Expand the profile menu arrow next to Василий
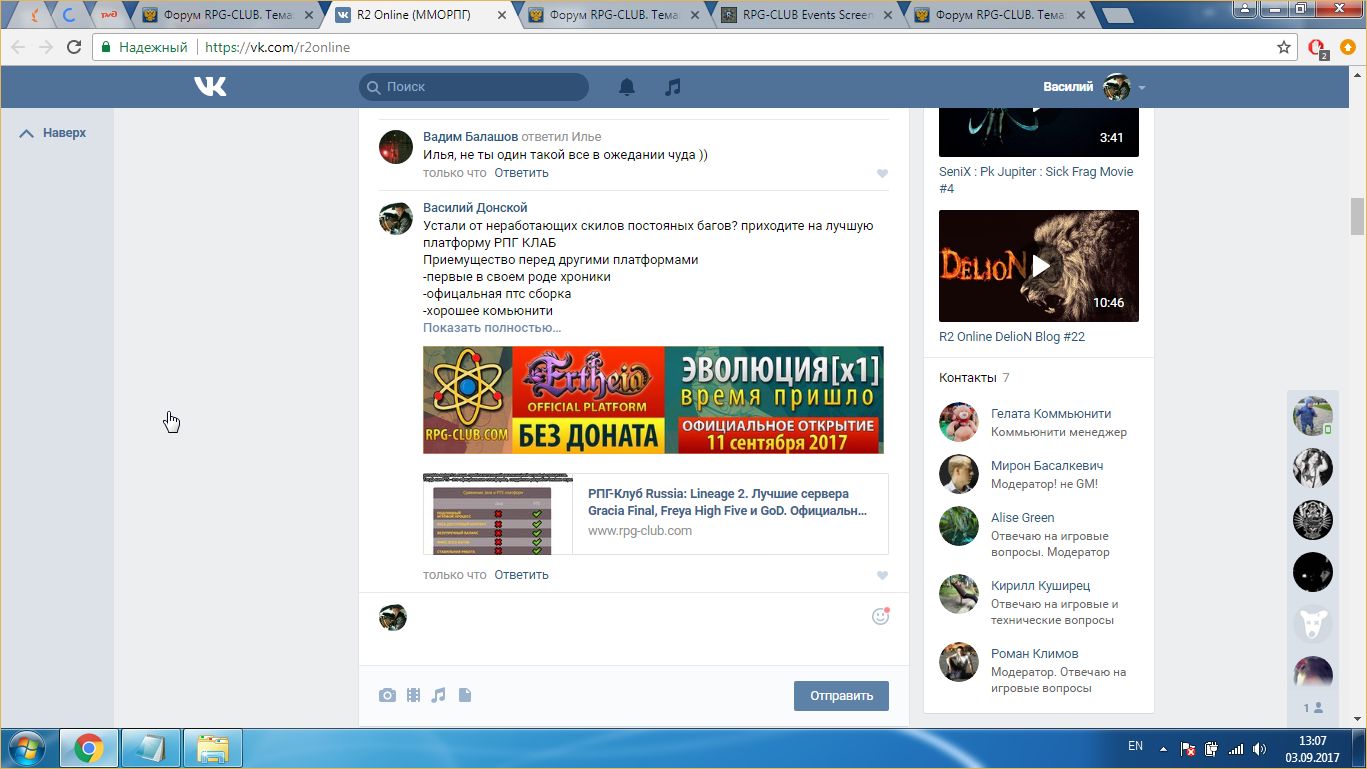1367x769 pixels. 1142,88
